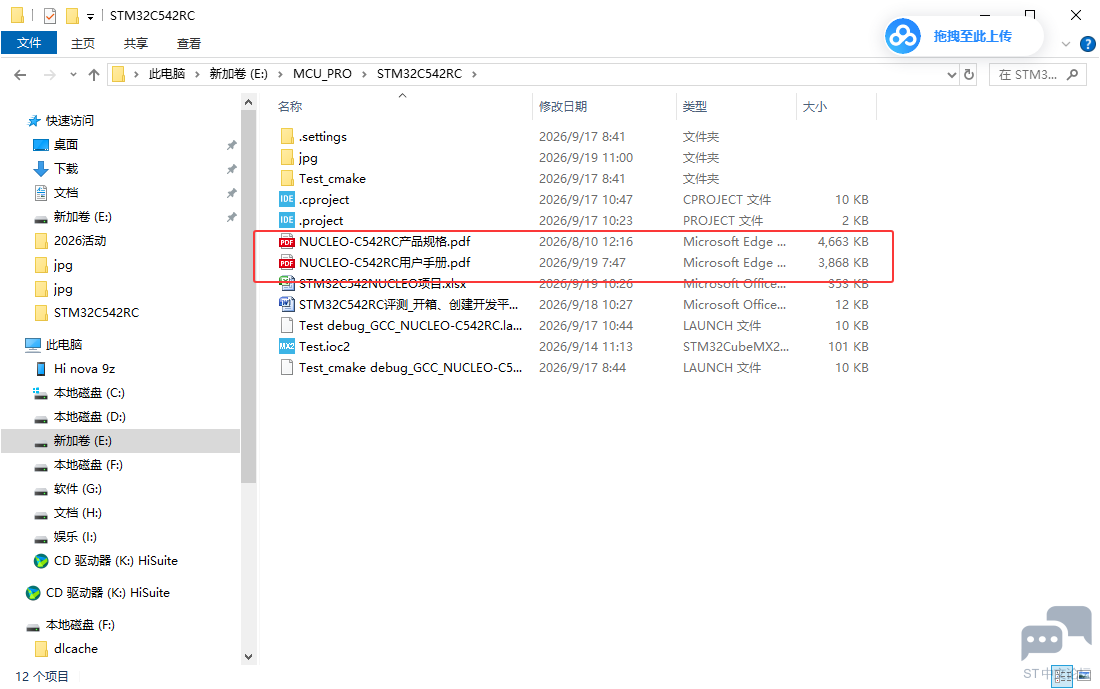The image size is (1100, 689).
Task: Switch to the 查看 ribbon tab
Action: click(189, 44)
